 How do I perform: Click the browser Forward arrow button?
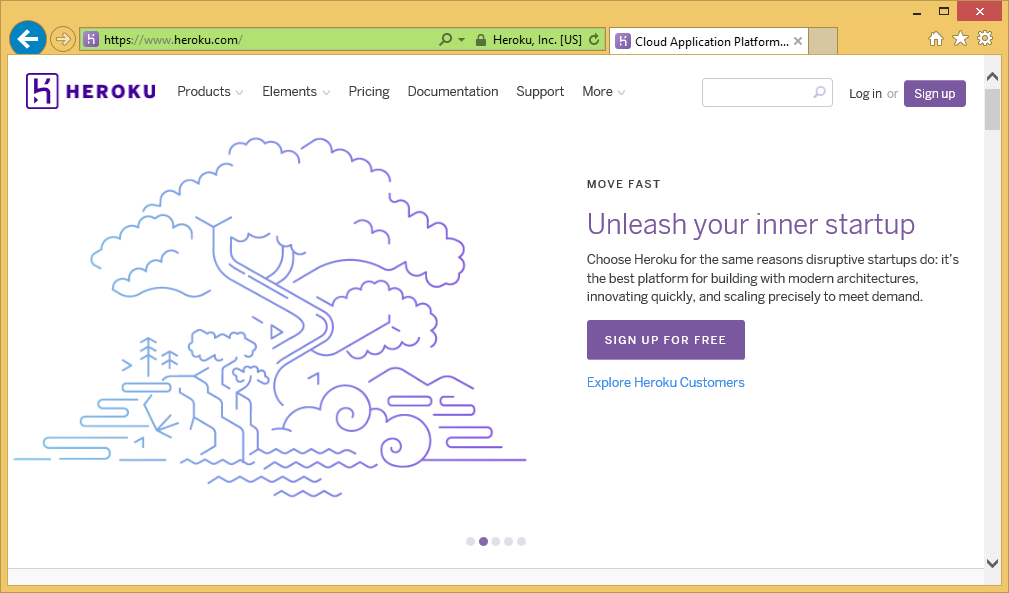coord(63,40)
